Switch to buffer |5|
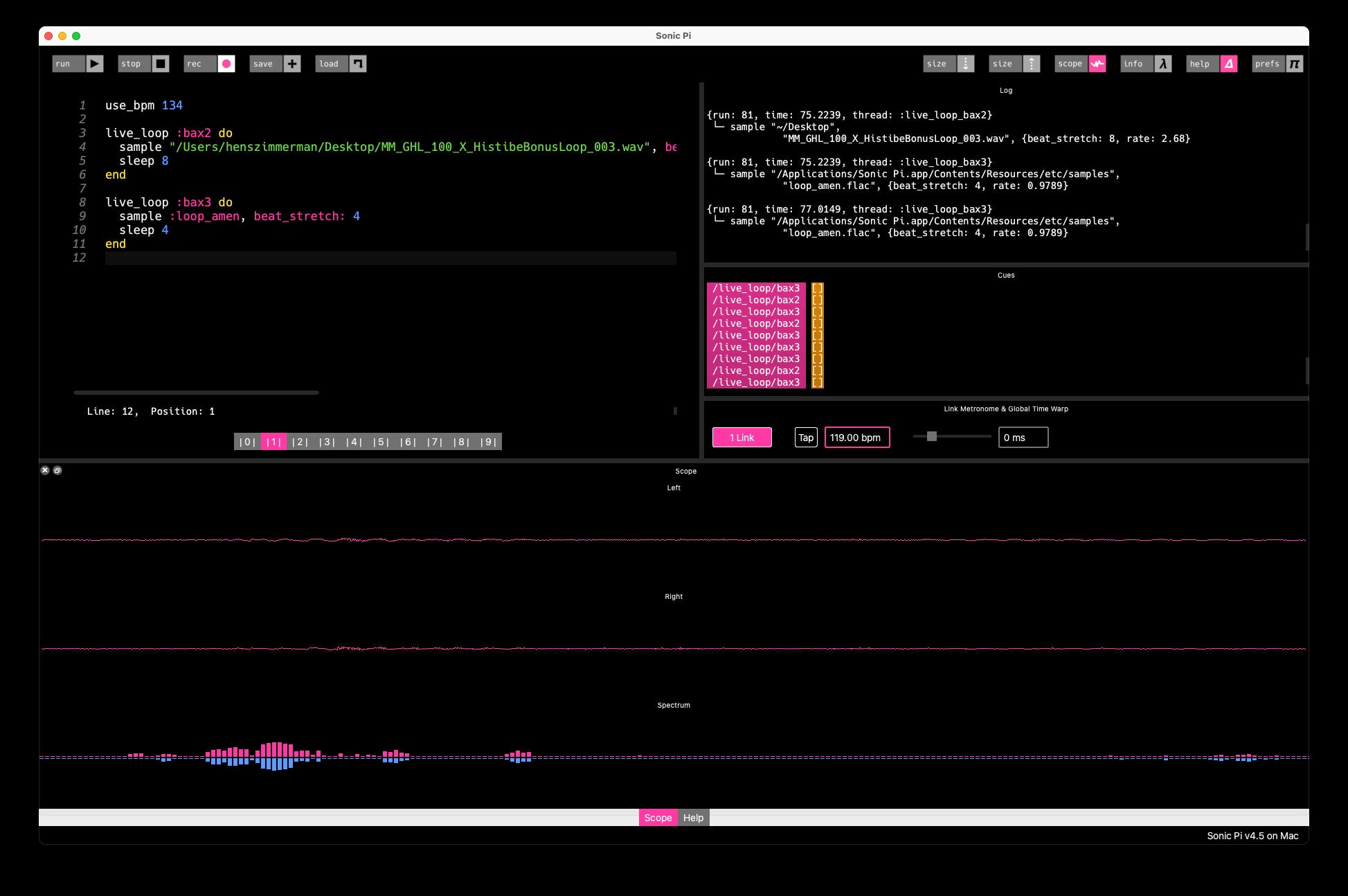 click(381, 442)
